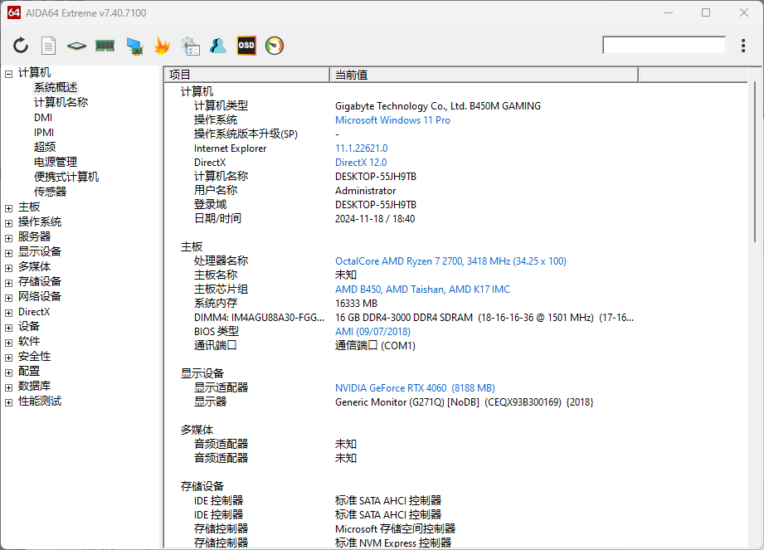This screenshot has width=764, height=550.
Task: Click the 项目 column header
Action: pyautogui.click(x=247, y=75)
